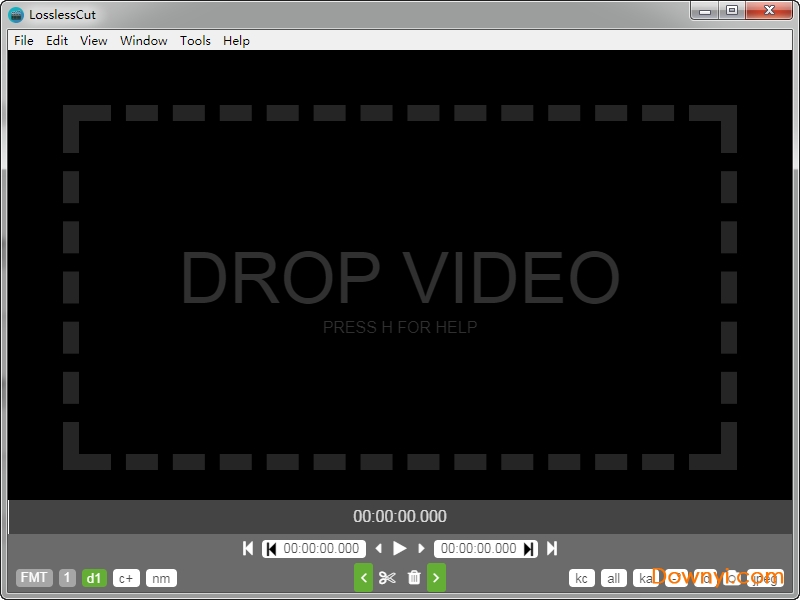800x600 pixels.
Task: Open the FMT format selector
Action: click(34, 578)
